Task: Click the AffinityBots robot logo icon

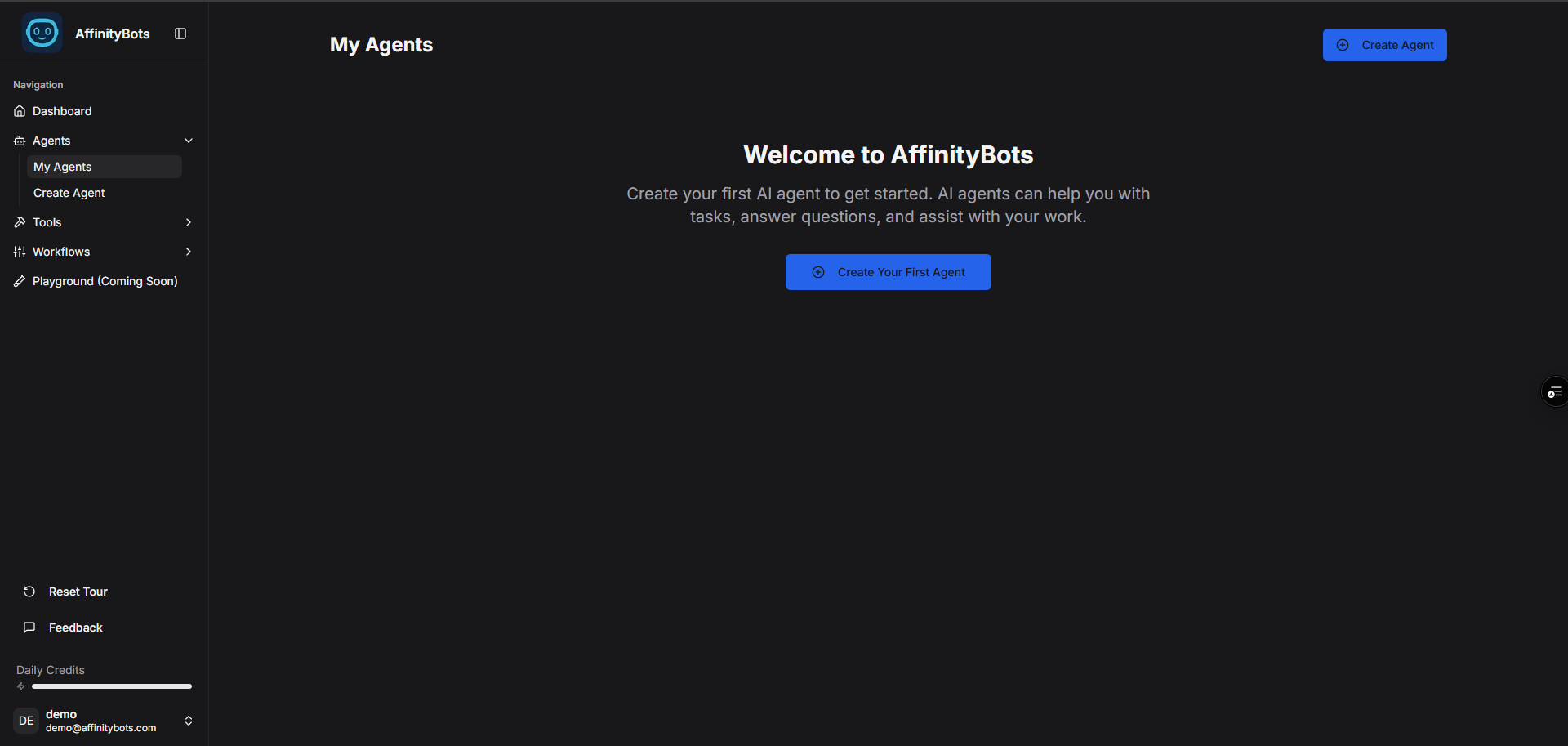Action: pyautogui.click(x=42, y=34)
